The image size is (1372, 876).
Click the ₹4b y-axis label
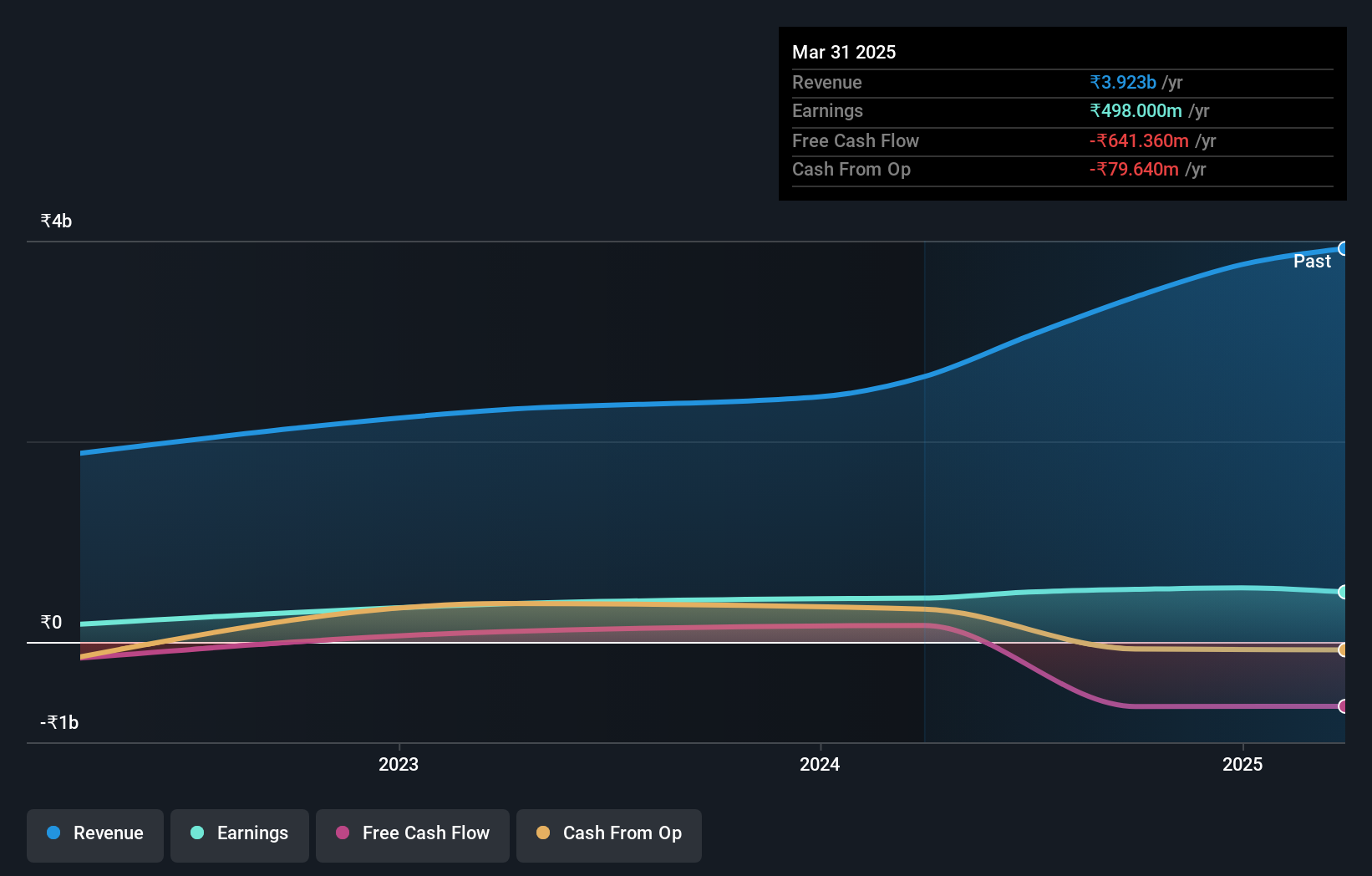tap(56, 221)
